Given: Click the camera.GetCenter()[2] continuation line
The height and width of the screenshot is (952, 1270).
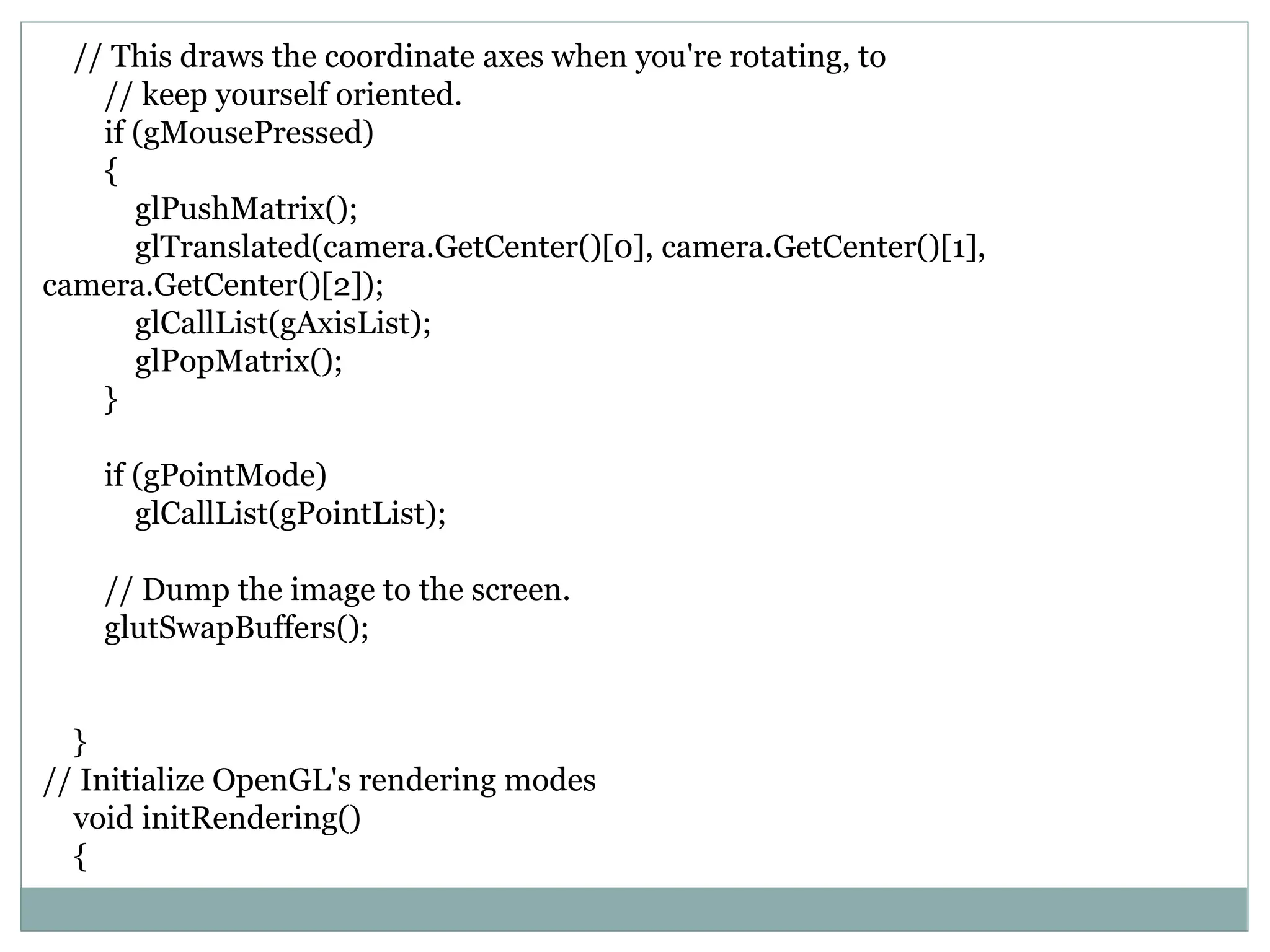Looking at the screenshot, I should coord(213,286).
